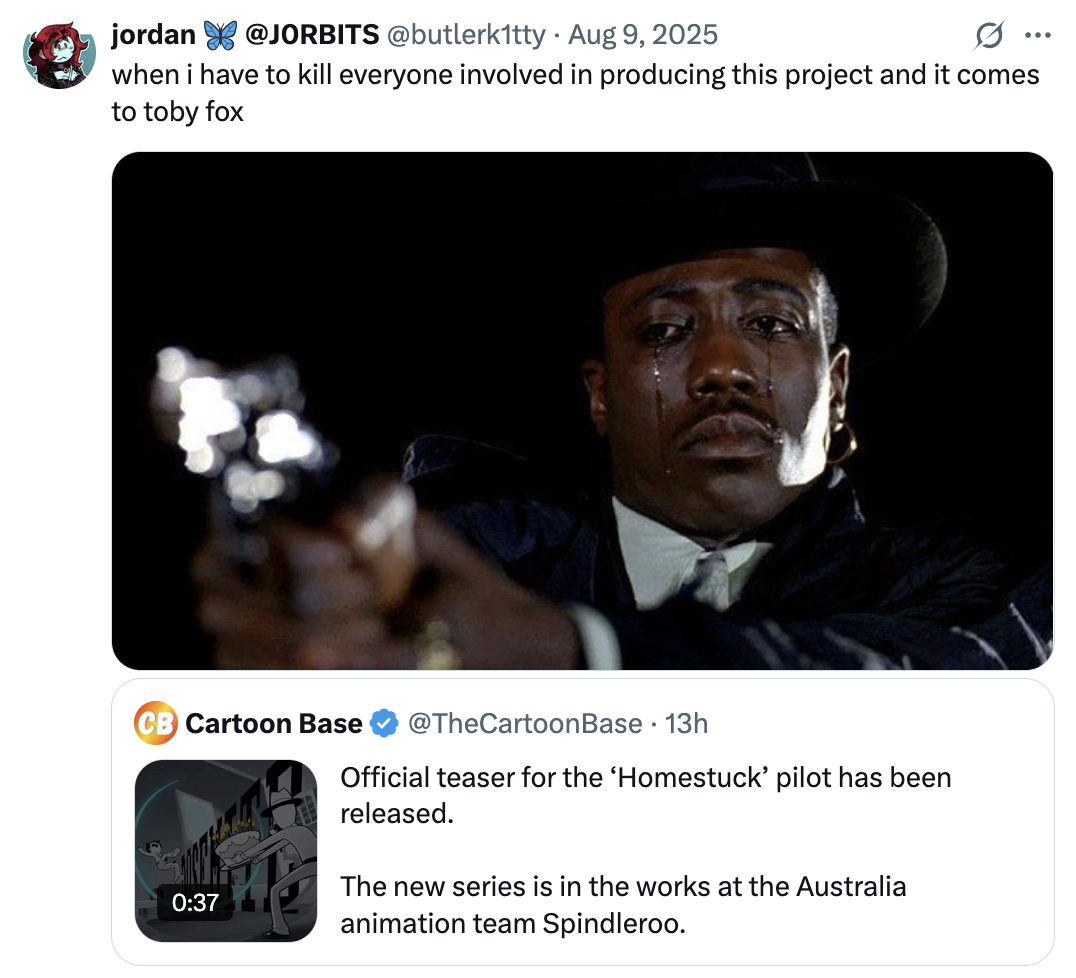Click the @JORBITS name text

tap(311, 35)
